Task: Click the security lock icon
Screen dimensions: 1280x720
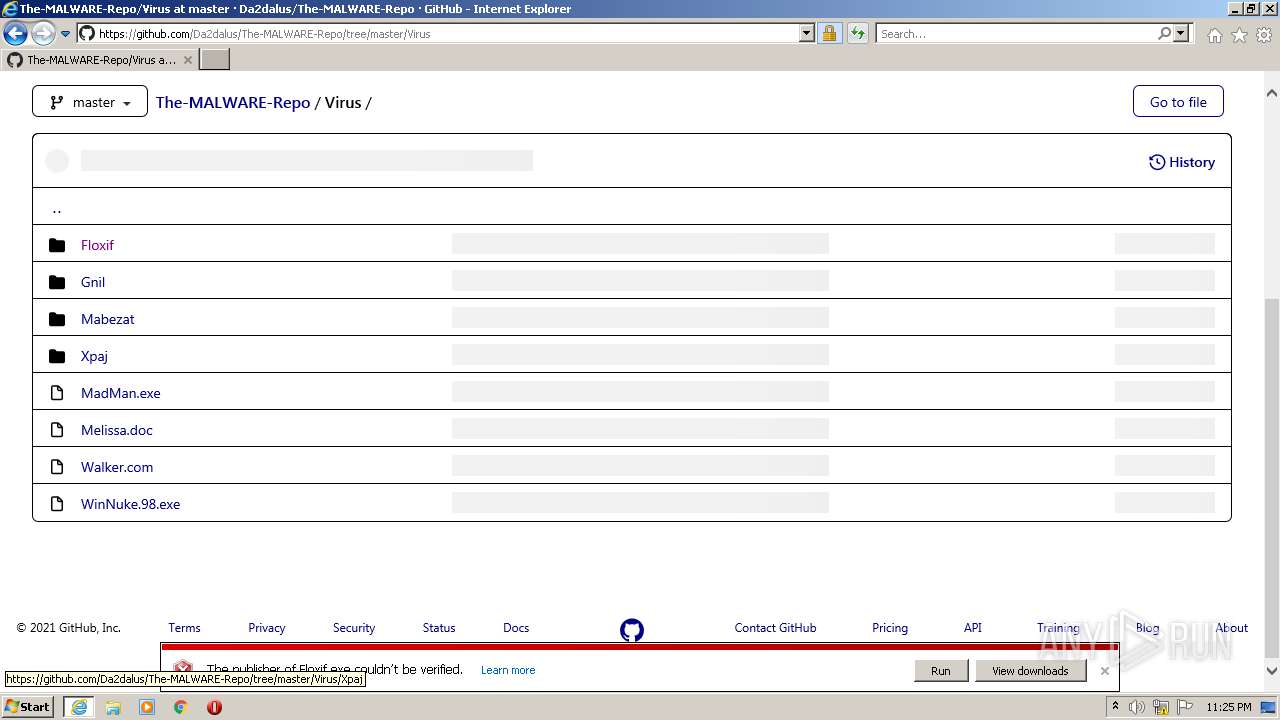Action: click(829, 34)
